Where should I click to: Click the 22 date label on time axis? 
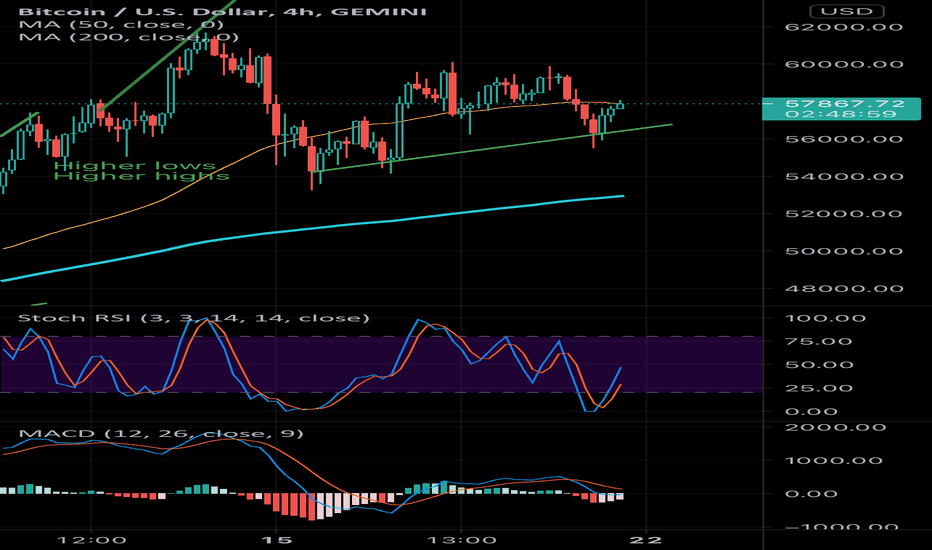point(646,540)
